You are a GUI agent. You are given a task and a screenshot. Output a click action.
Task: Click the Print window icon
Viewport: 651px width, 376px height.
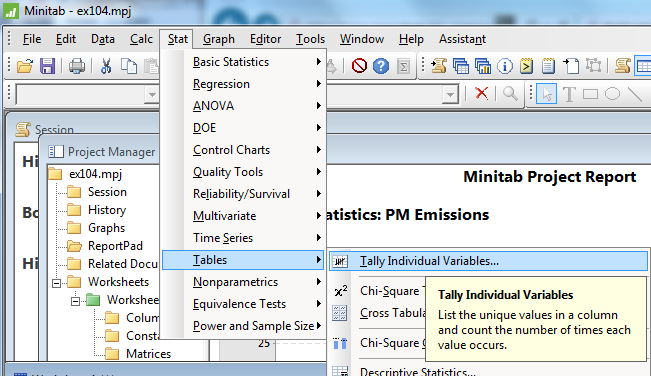[77, 66]
